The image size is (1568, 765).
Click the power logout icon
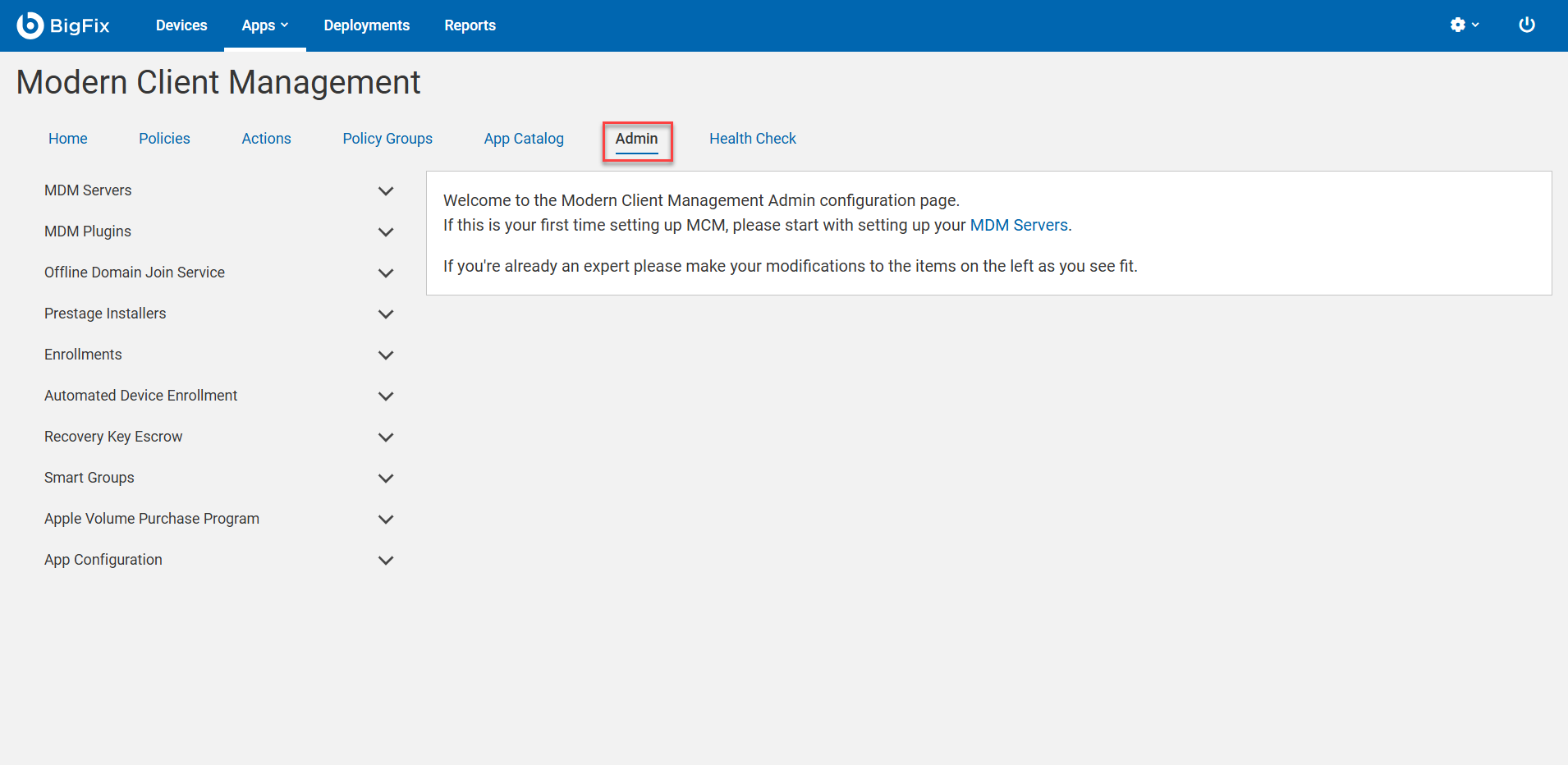tap(1527, 25)
